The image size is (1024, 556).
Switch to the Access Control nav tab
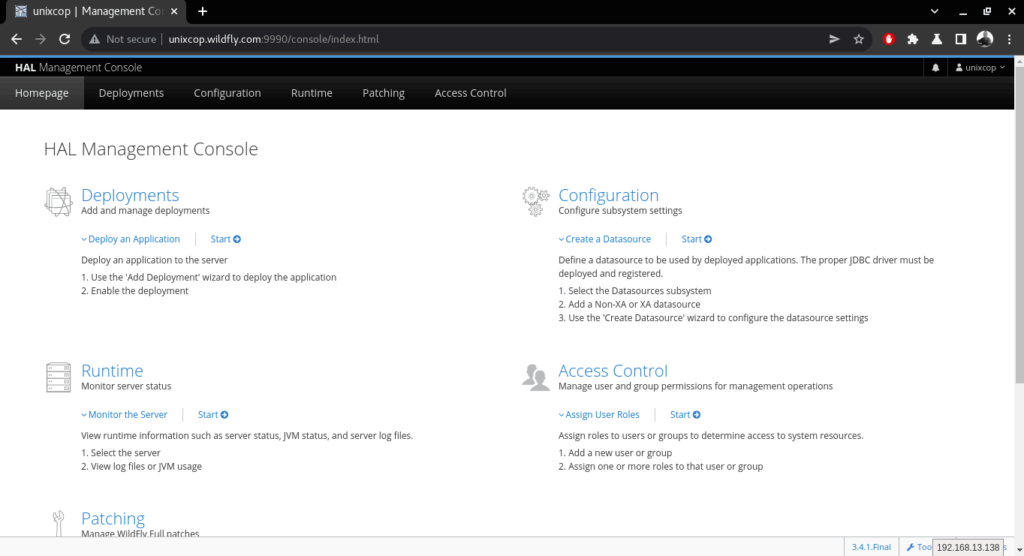pyautogui.click(x=470, y=93)
